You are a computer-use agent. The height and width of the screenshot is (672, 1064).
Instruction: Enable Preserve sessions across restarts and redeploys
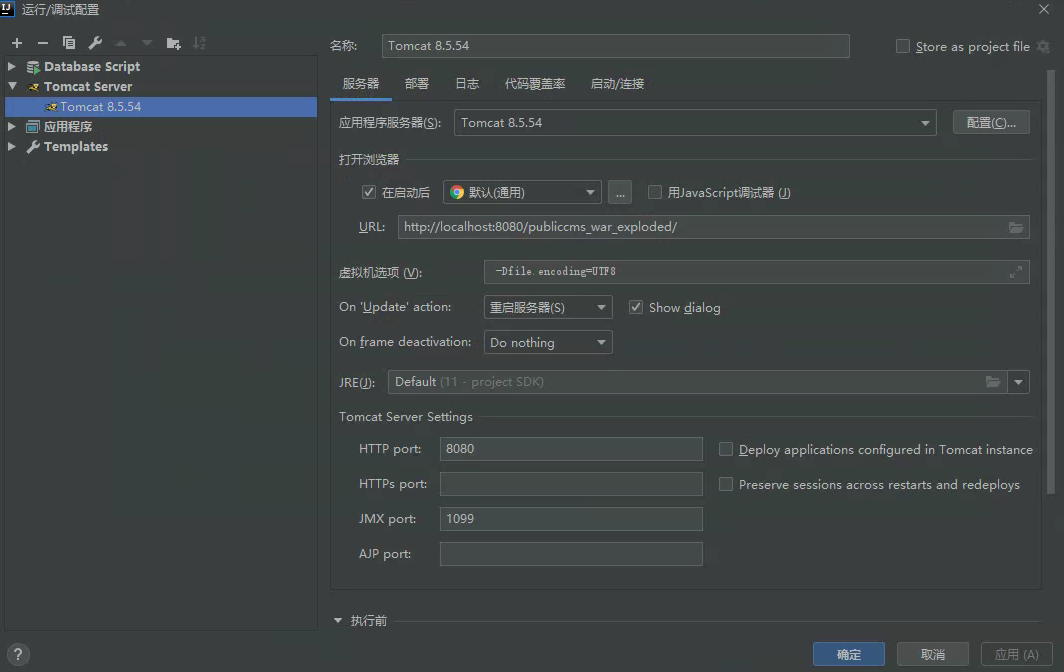(x=726, y=484)
